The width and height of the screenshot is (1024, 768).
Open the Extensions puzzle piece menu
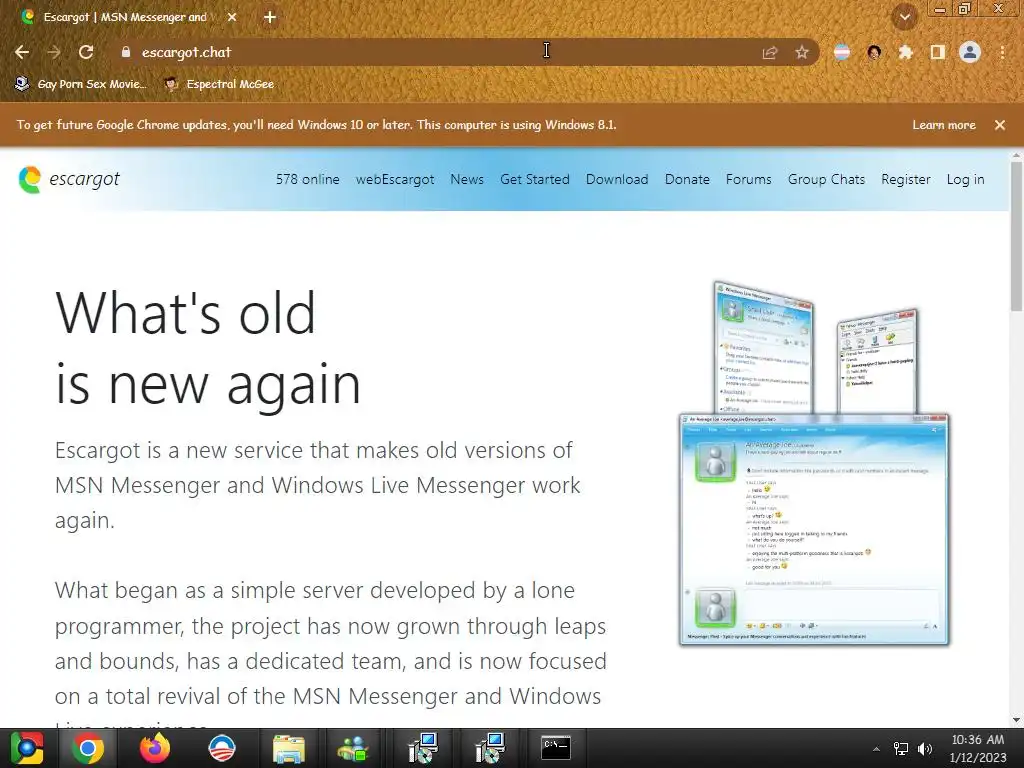[905, 52]
